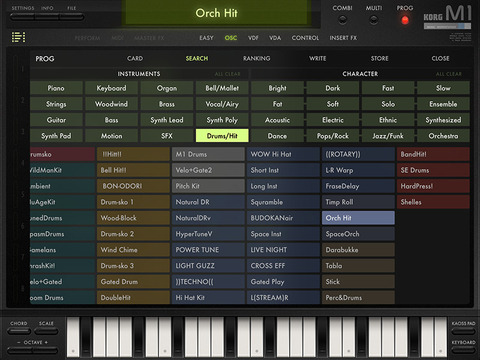Tap WRITE in the browser bar
The image size is (480, 360).
tap(317, 58)
